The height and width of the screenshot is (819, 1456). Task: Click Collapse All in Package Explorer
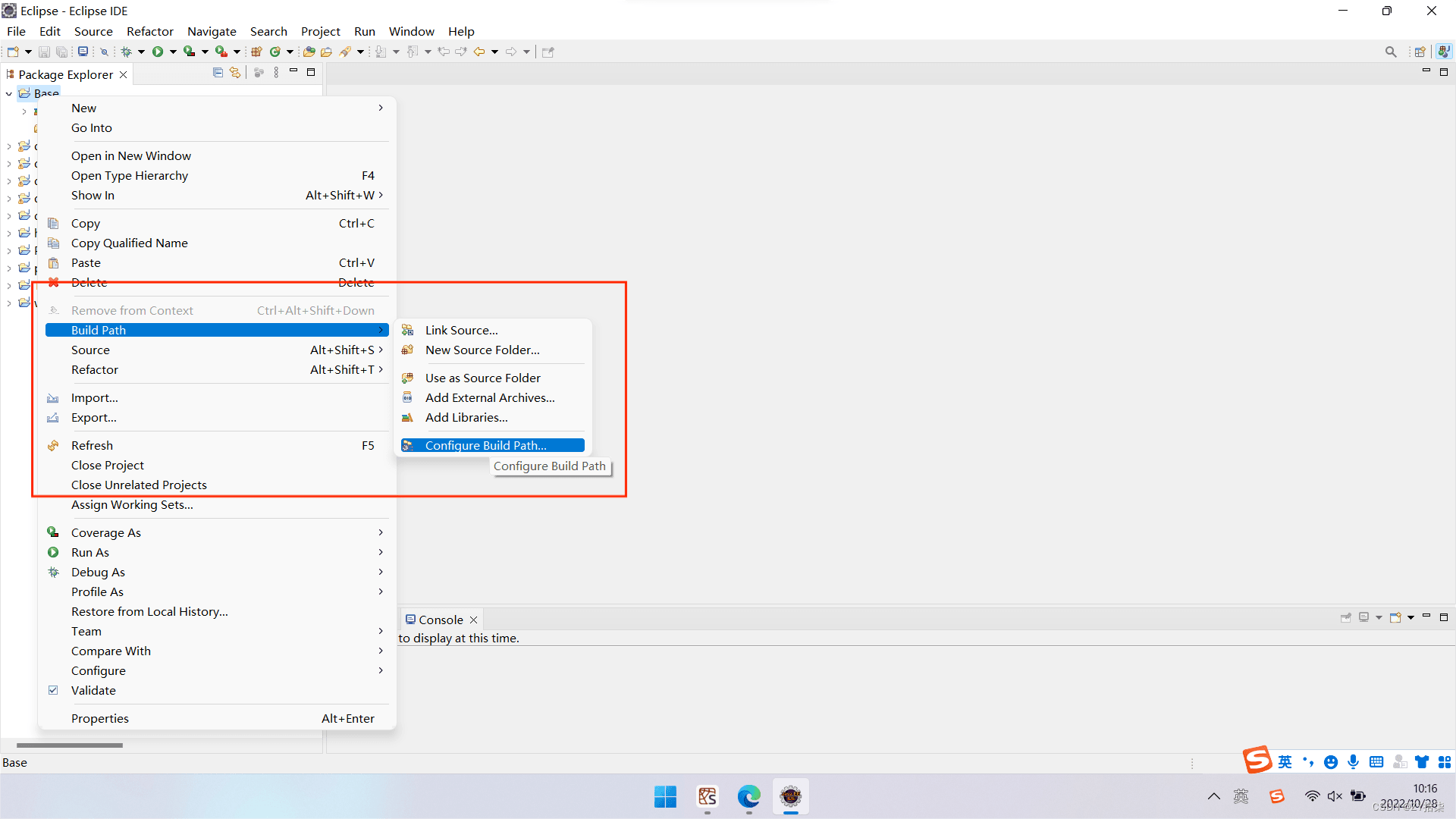218,73
